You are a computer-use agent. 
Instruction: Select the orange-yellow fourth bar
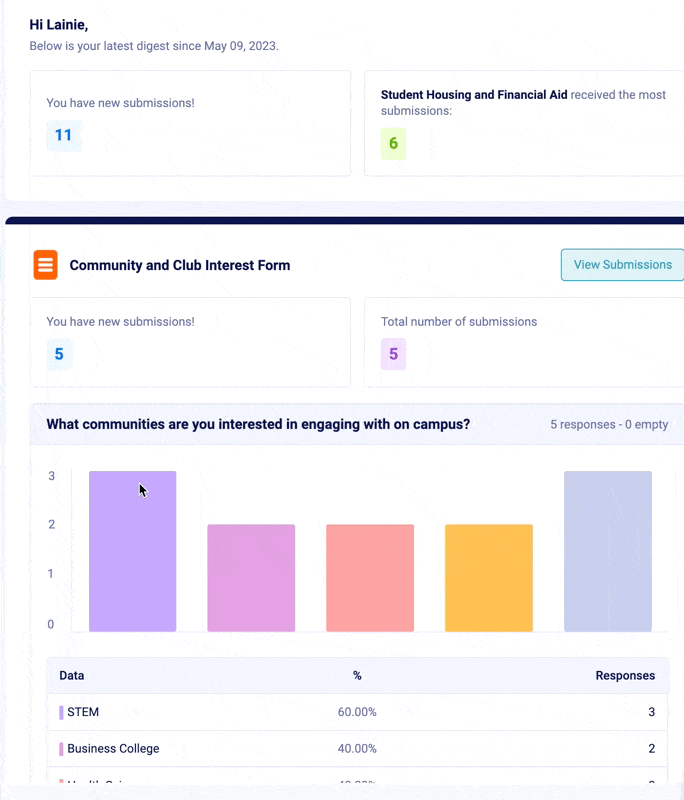click(488, 578)
